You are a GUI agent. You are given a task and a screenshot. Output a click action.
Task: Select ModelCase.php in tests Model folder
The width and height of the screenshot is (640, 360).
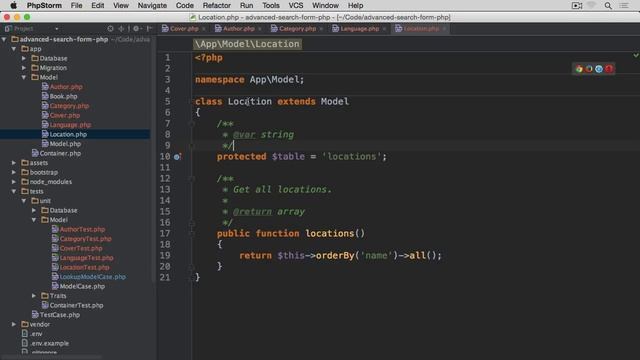(x=82, y=286)
